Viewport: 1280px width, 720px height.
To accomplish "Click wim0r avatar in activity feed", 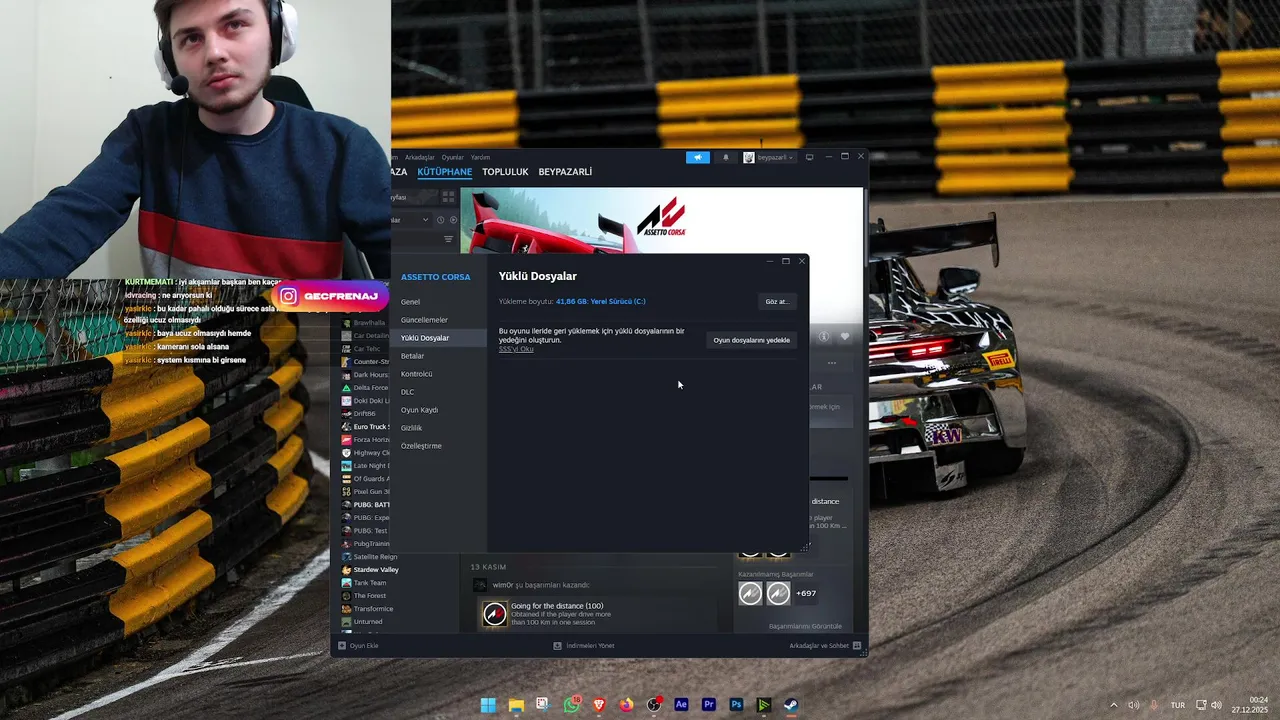I will (480, 585).
